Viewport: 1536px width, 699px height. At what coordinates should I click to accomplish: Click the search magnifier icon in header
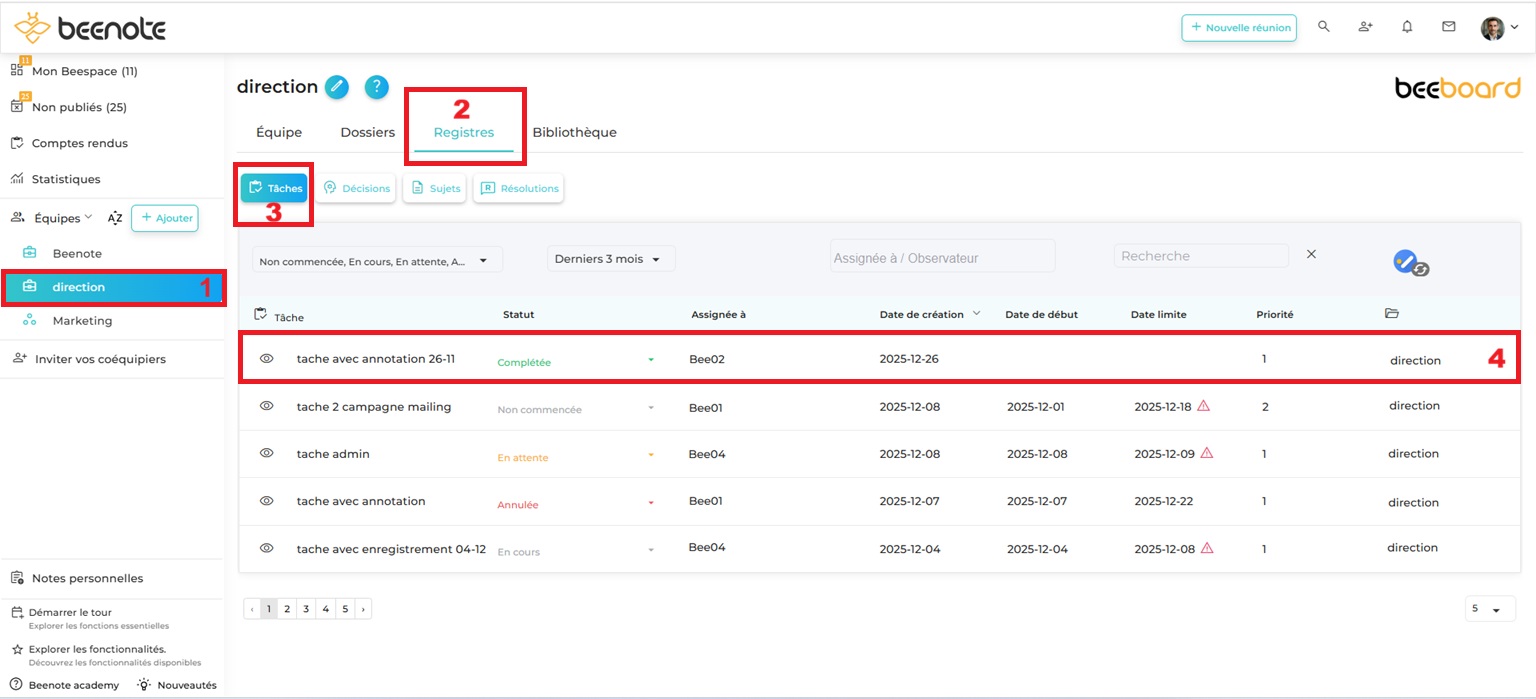[x=1324, y=27]
